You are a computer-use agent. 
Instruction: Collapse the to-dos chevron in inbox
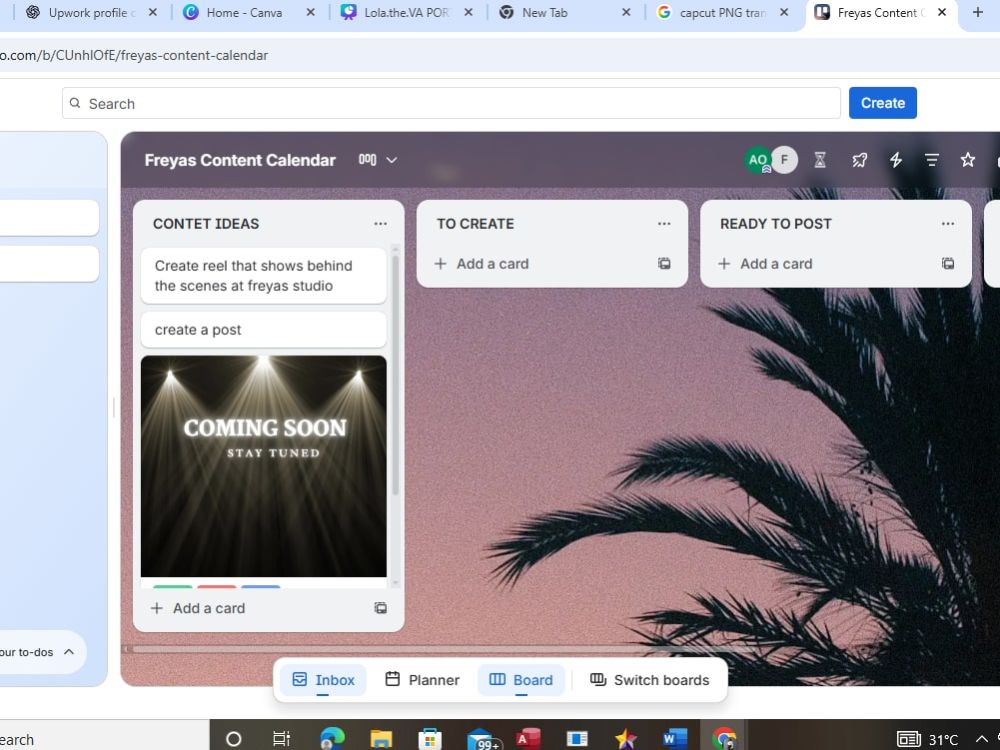tap(69, 652)
